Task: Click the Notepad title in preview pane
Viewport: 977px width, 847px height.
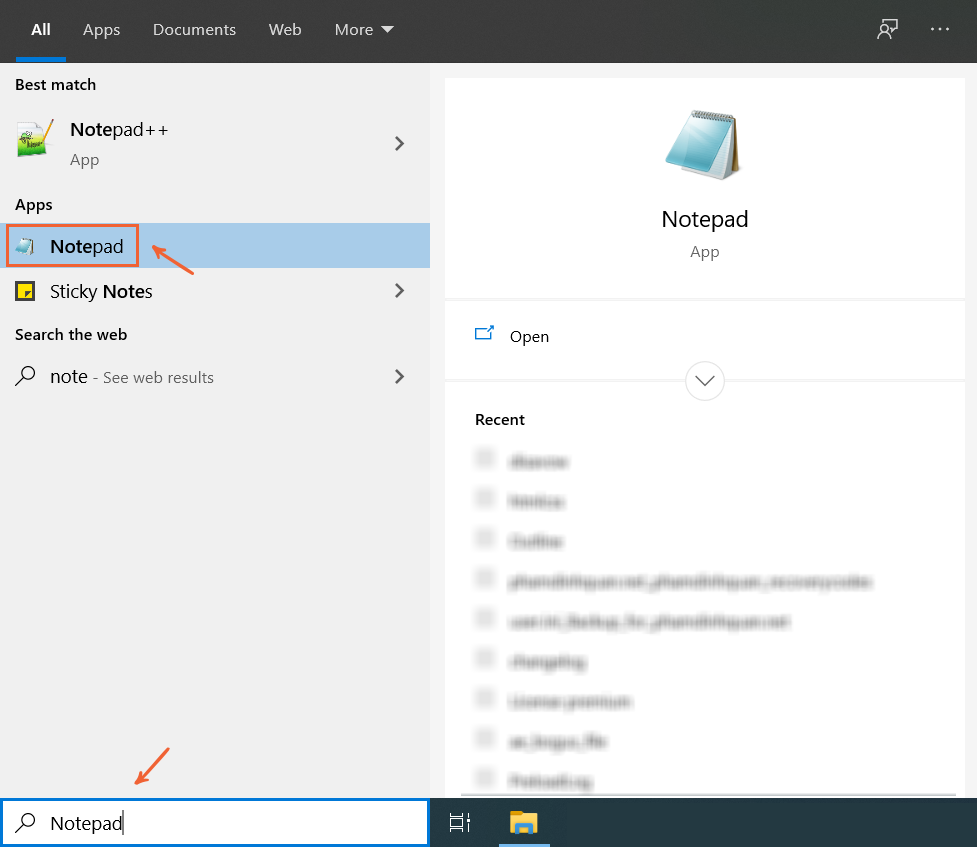Action: click(x=705, y=219)
